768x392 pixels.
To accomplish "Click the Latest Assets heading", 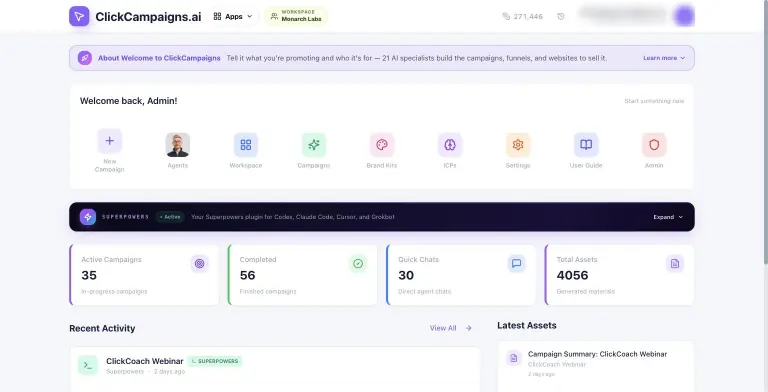I will tap(527, 325).
